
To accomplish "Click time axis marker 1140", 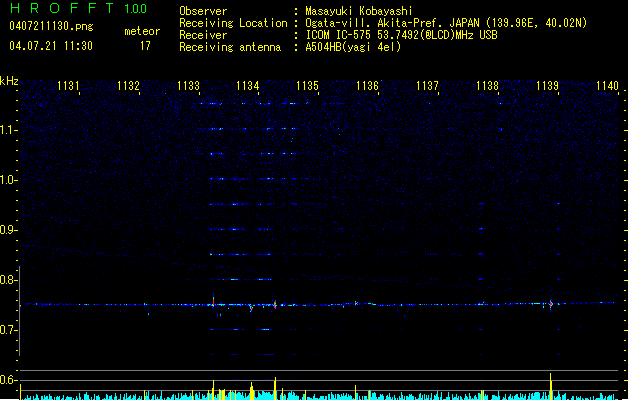I will click(x=607, y=86).
